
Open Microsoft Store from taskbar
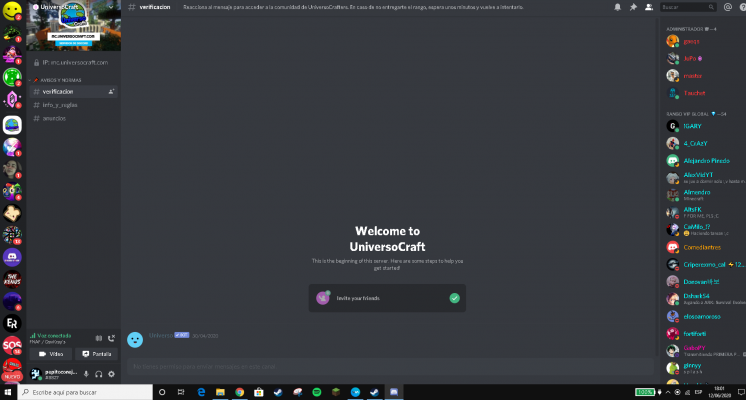(x=259, y=392)
